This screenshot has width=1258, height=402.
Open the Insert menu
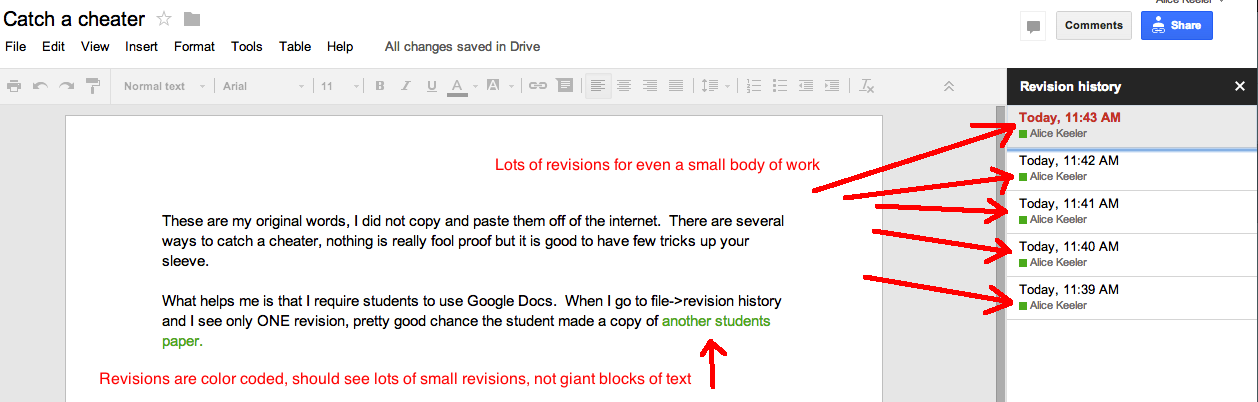tap(141, 46)
